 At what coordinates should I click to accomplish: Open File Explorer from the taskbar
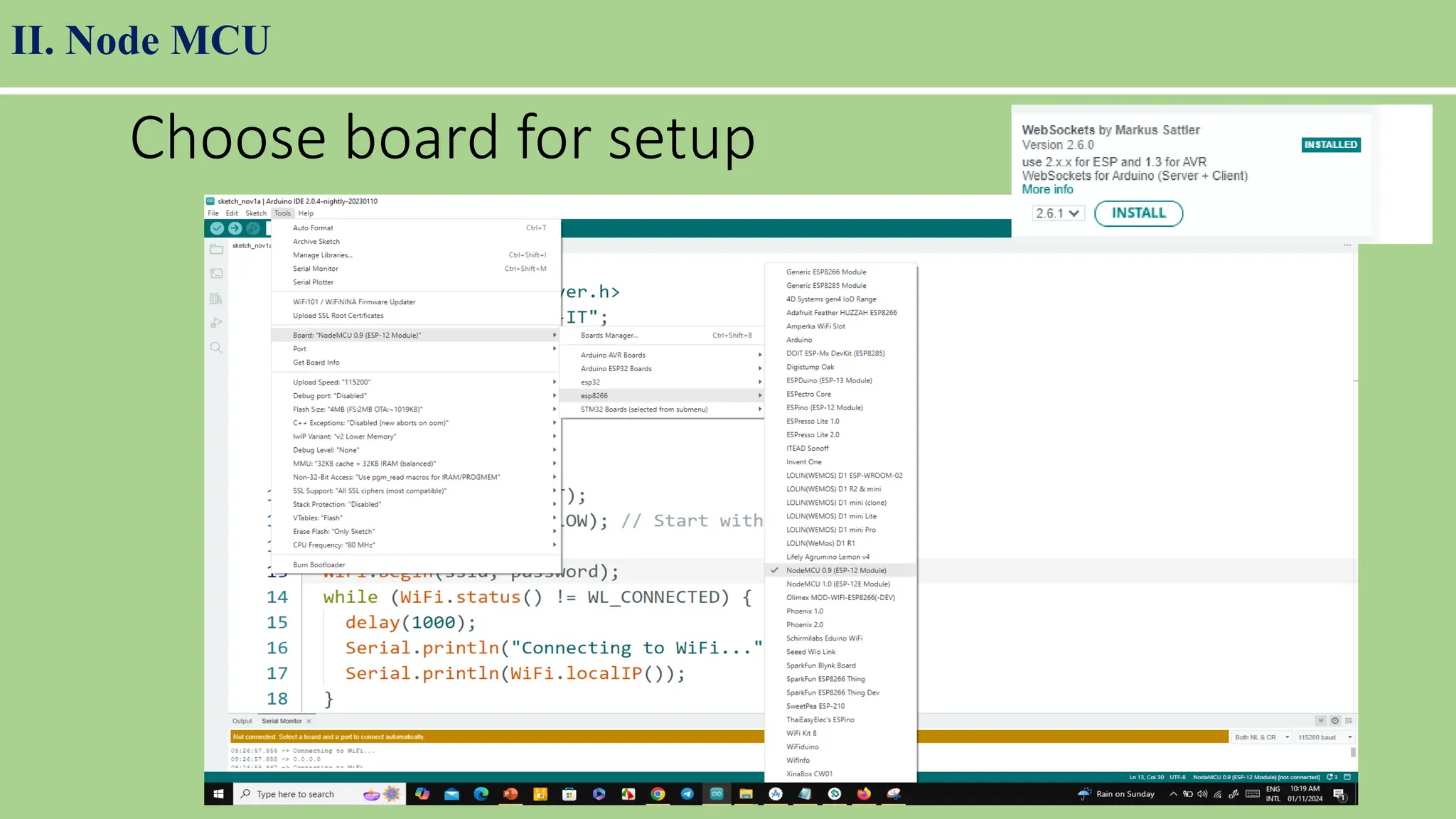(x=746, y=794)
